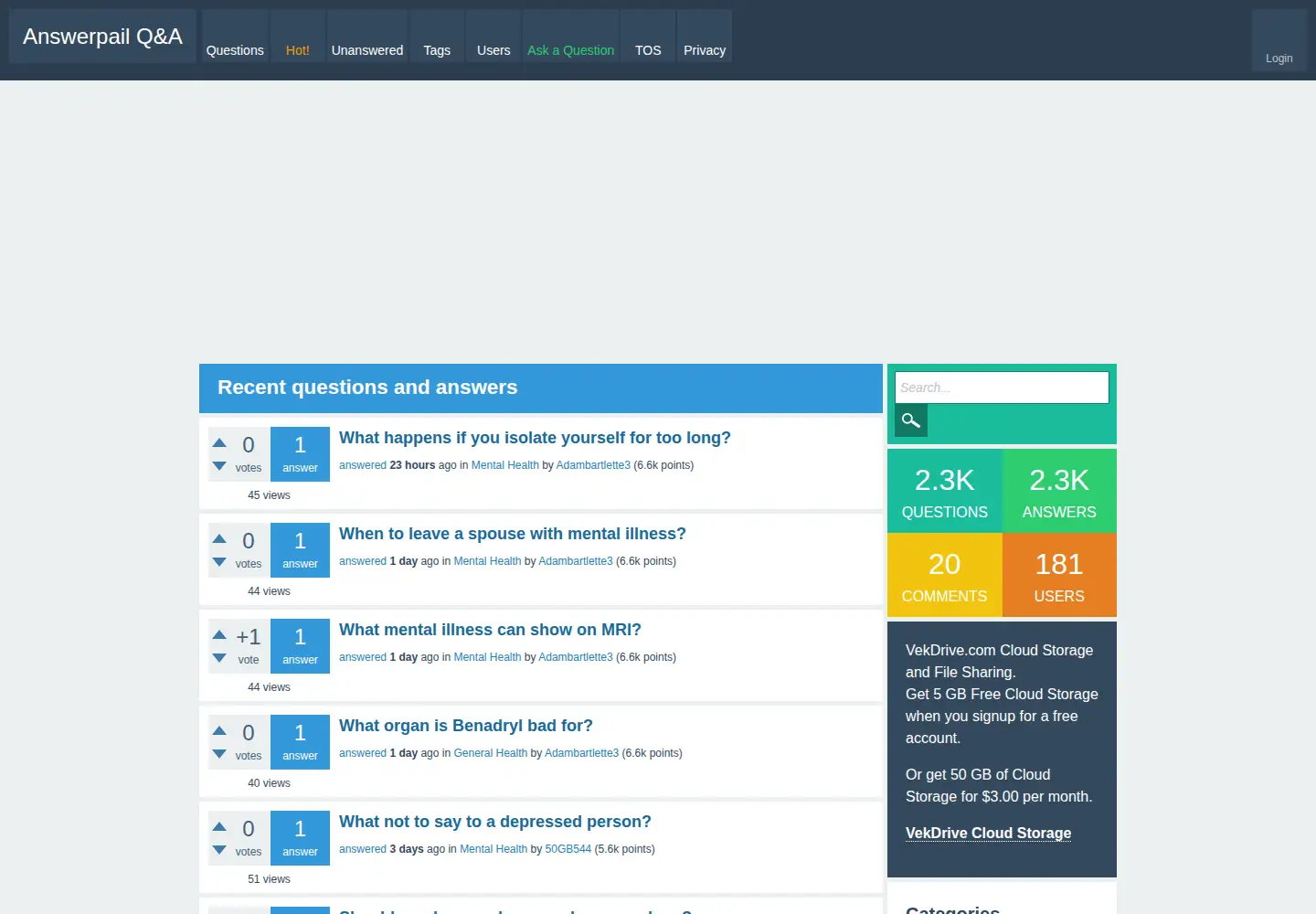Image resolution: width=1316 pixels, height=914 pixels.
Task: Click 'answered' link on Benadryl question
Action: coord(363,753)
